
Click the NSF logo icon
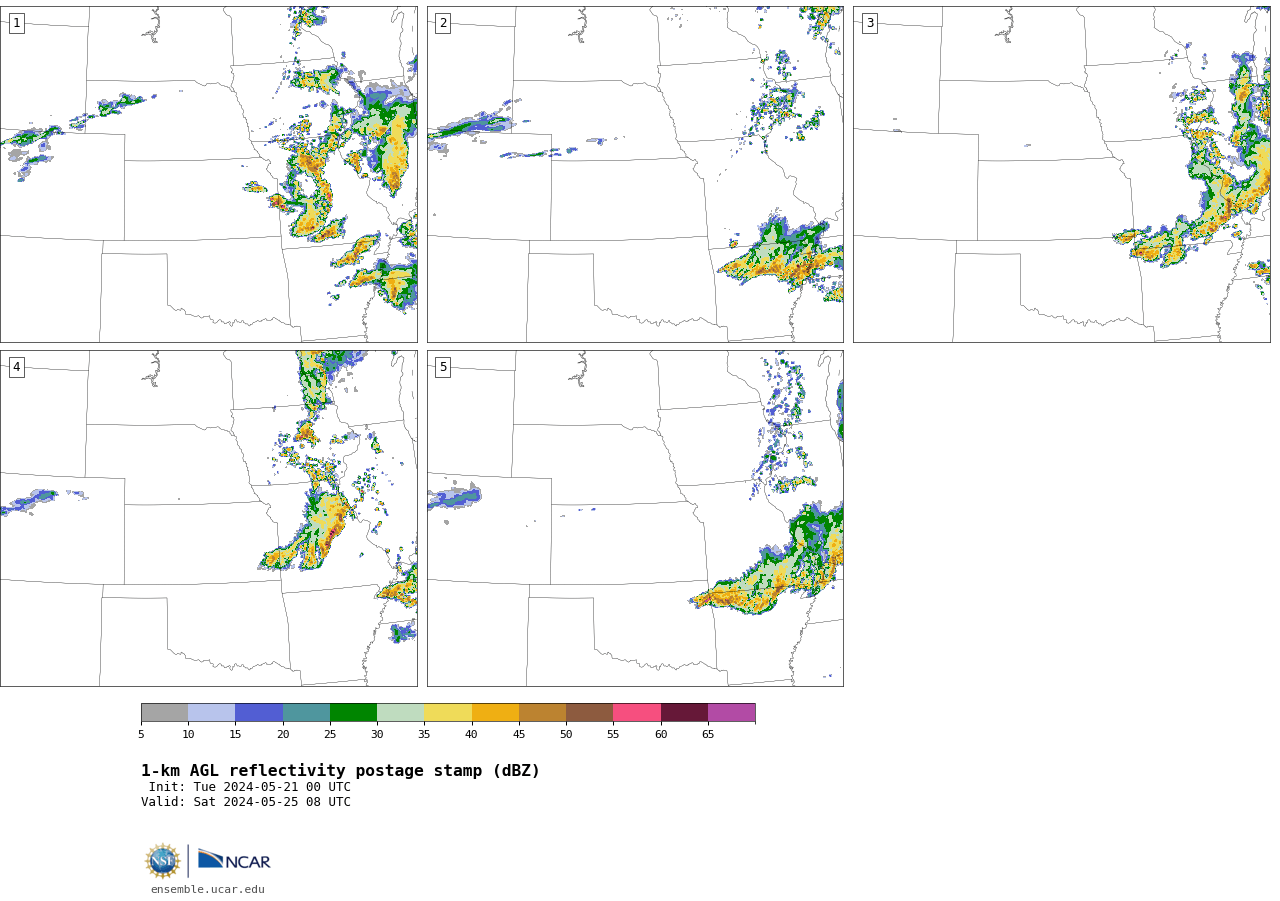pos(163,861)
